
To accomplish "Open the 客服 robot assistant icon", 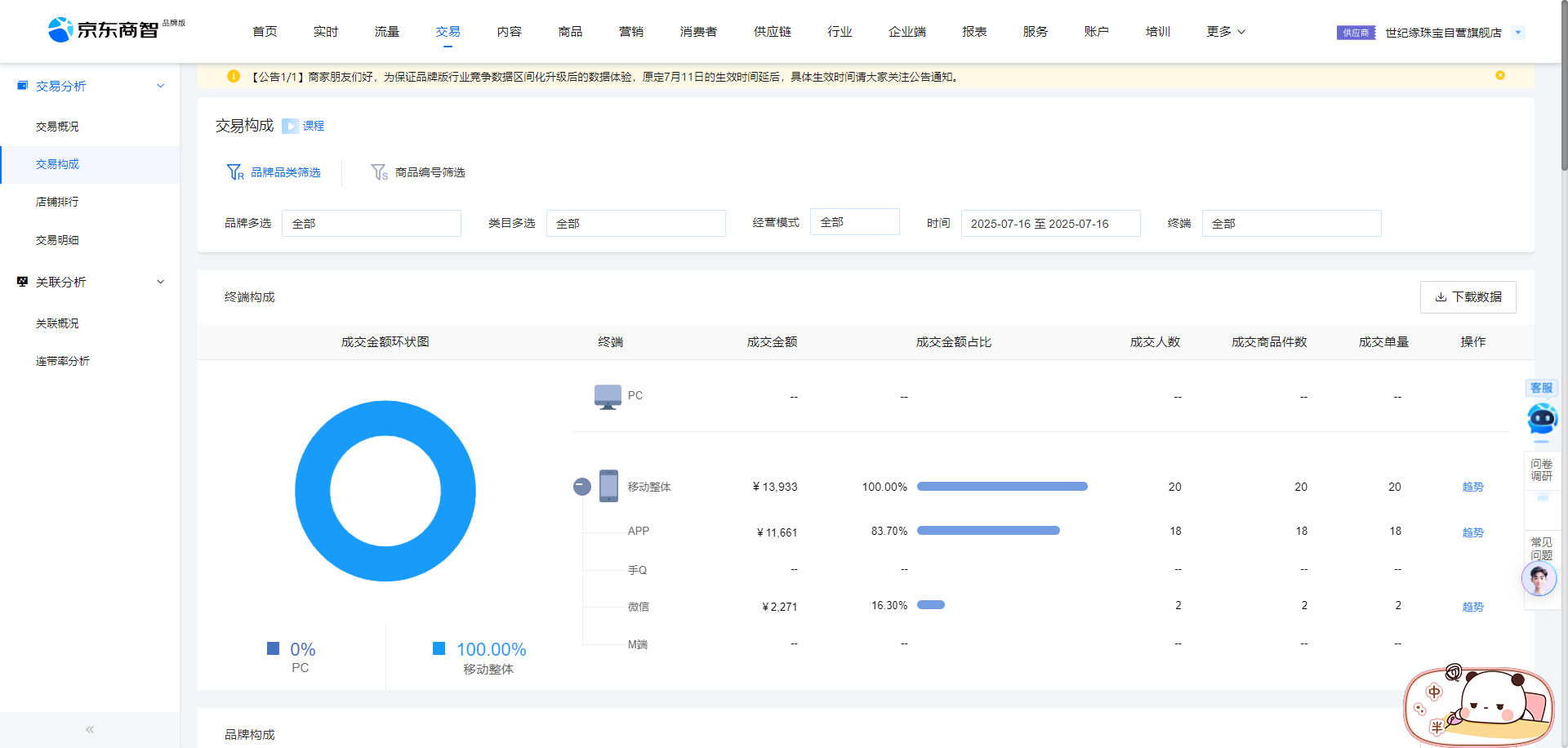I will [1542, 419].
